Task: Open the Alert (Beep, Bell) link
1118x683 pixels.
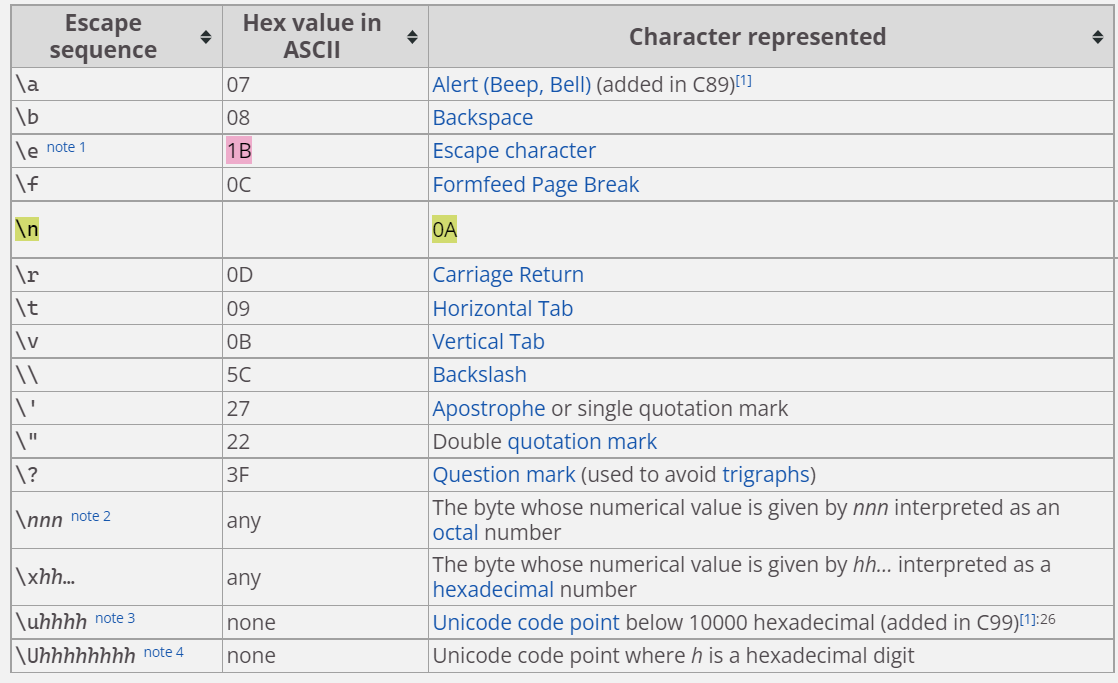Action: pyautogui.click(x=512, y=85)
